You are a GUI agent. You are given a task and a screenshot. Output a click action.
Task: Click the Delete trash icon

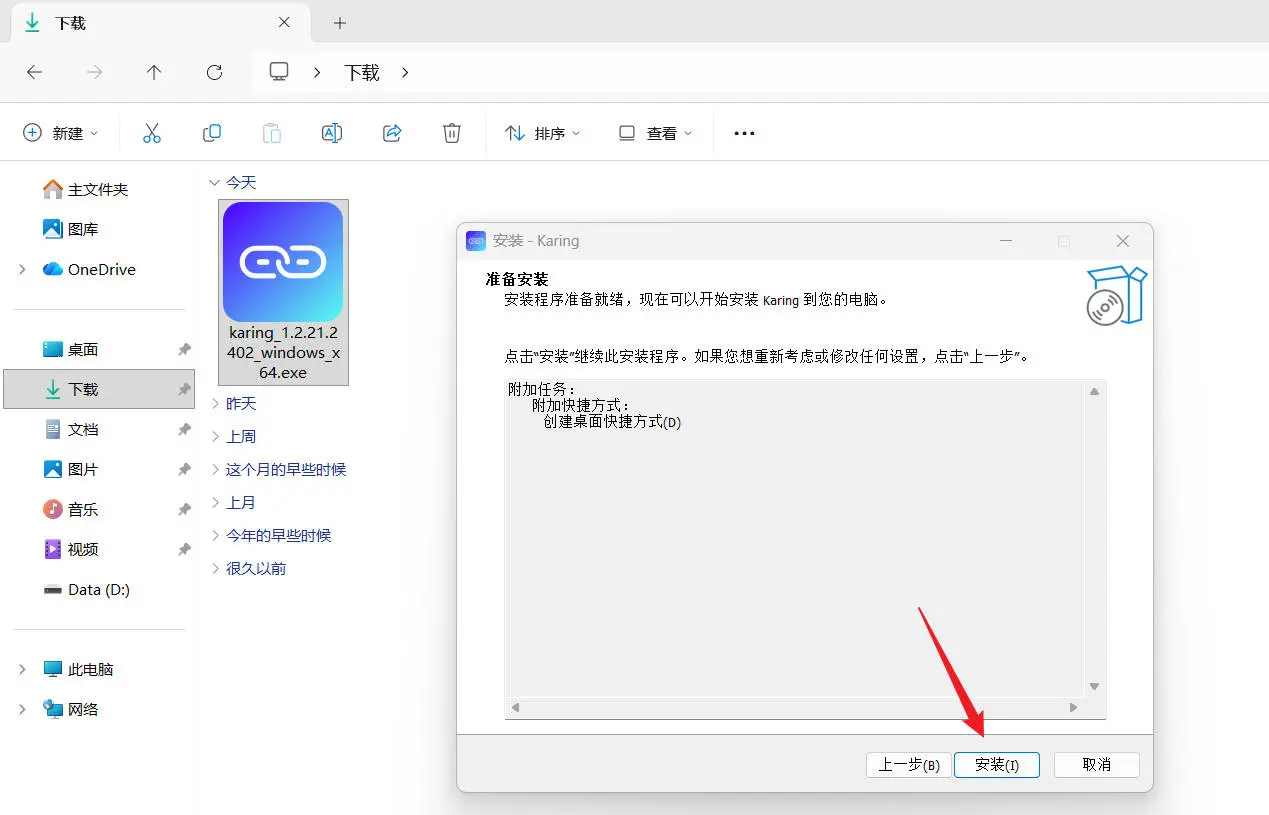click(452, 133)
